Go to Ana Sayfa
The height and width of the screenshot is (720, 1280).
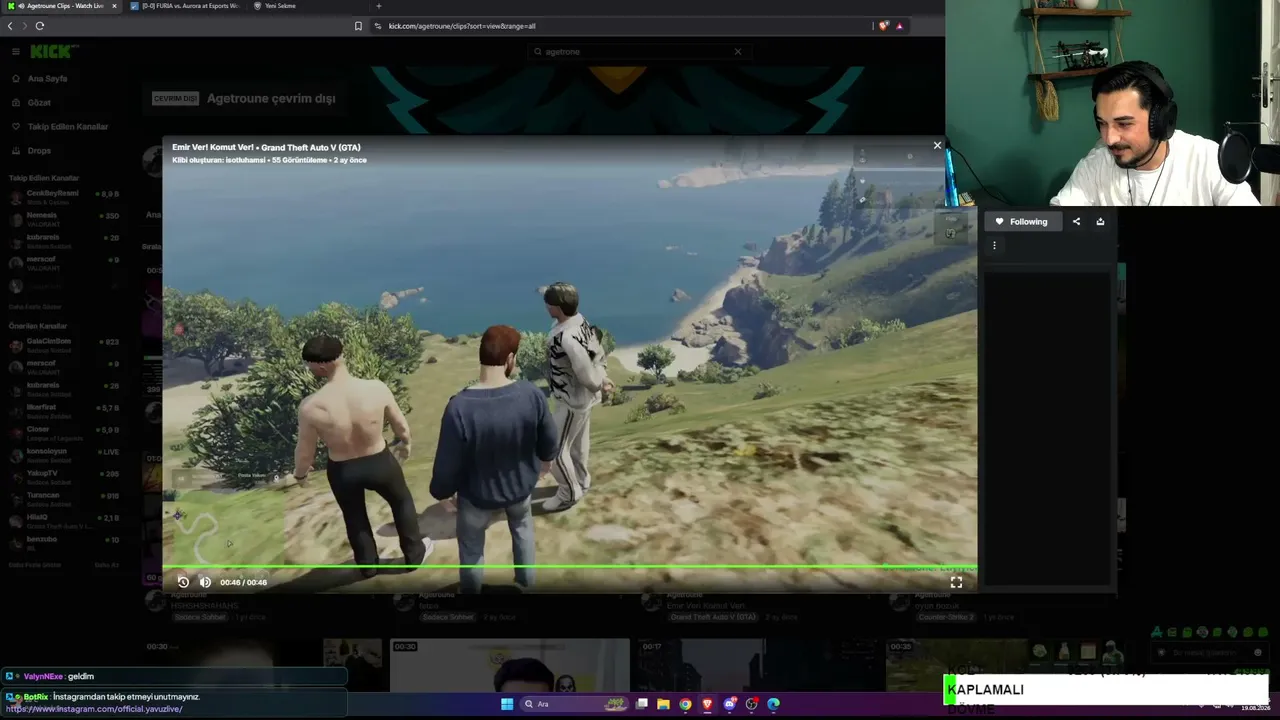click(40, 79)
